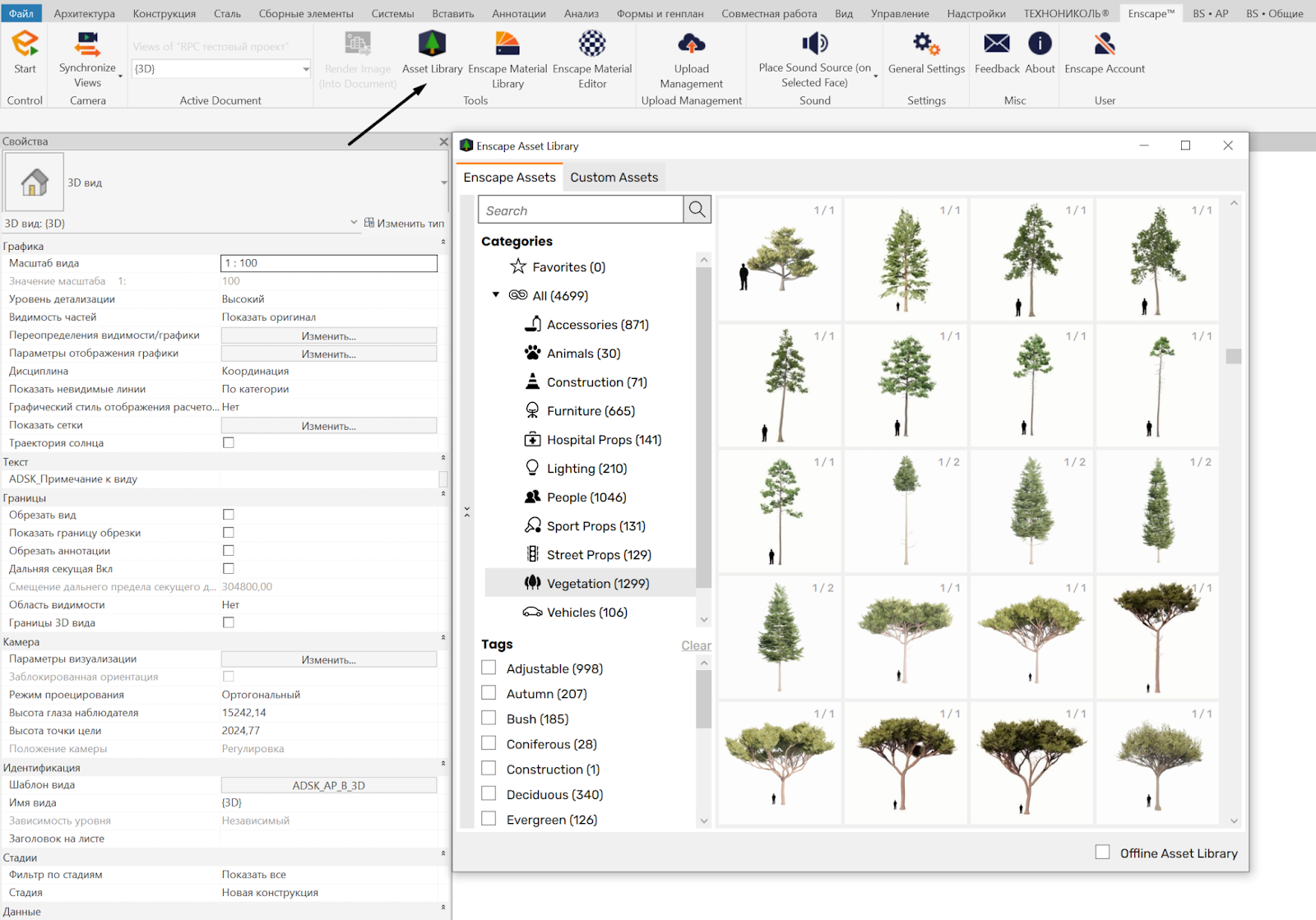This screenshot has width=1316, height=920.
Task: Collapse the Графика properties section
Action: (x=443, y=243)
